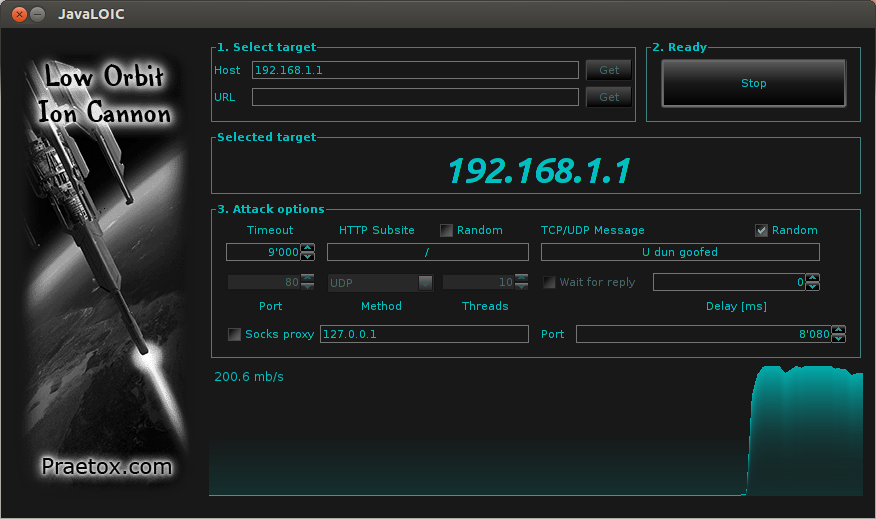This screenshot has height=519, width=876.
Task: Decrease the Timeout value with down arrow
Action: point(307,256)
